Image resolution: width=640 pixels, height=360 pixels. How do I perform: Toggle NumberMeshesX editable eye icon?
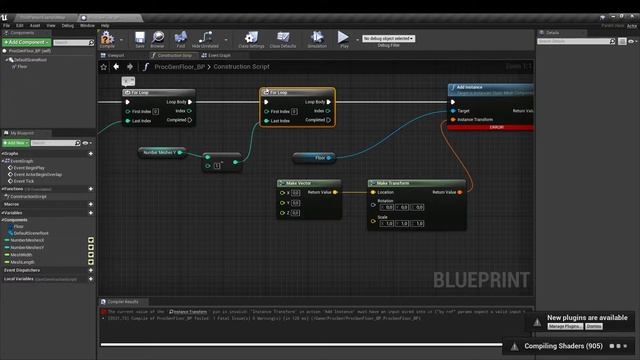point(91,240)
